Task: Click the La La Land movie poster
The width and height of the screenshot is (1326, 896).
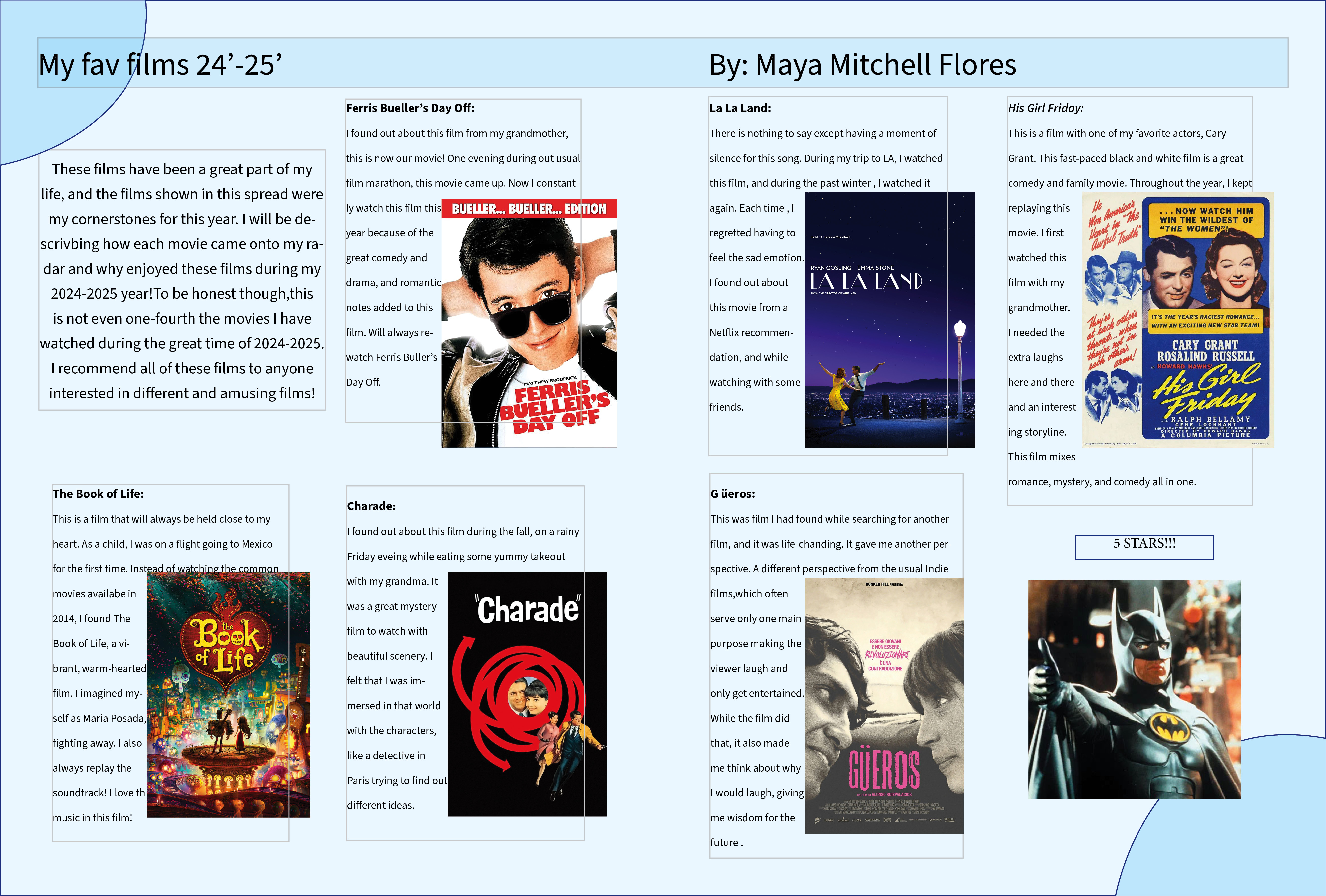Action: click(x=889, y=319)
